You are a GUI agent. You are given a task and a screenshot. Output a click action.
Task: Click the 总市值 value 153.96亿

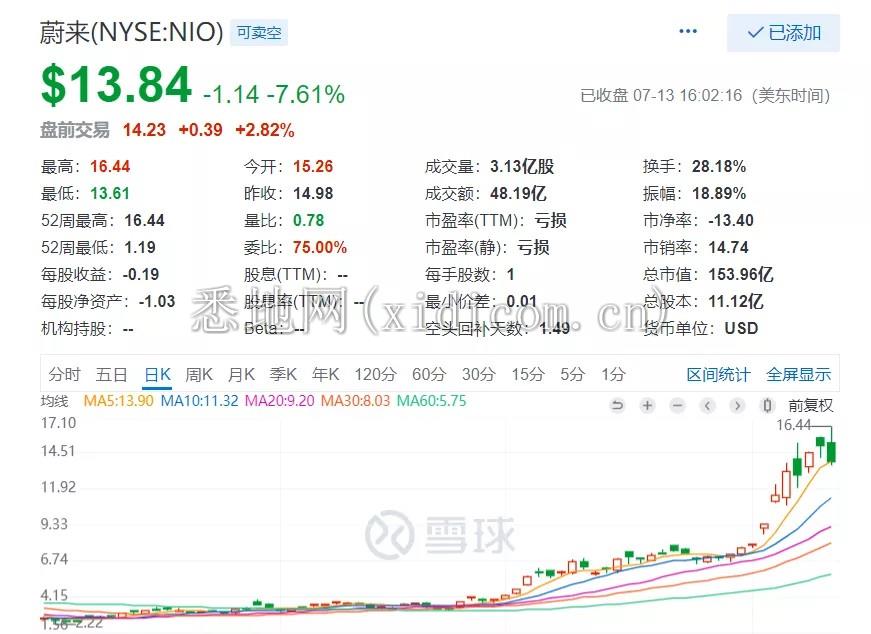(x=741, y=274)
